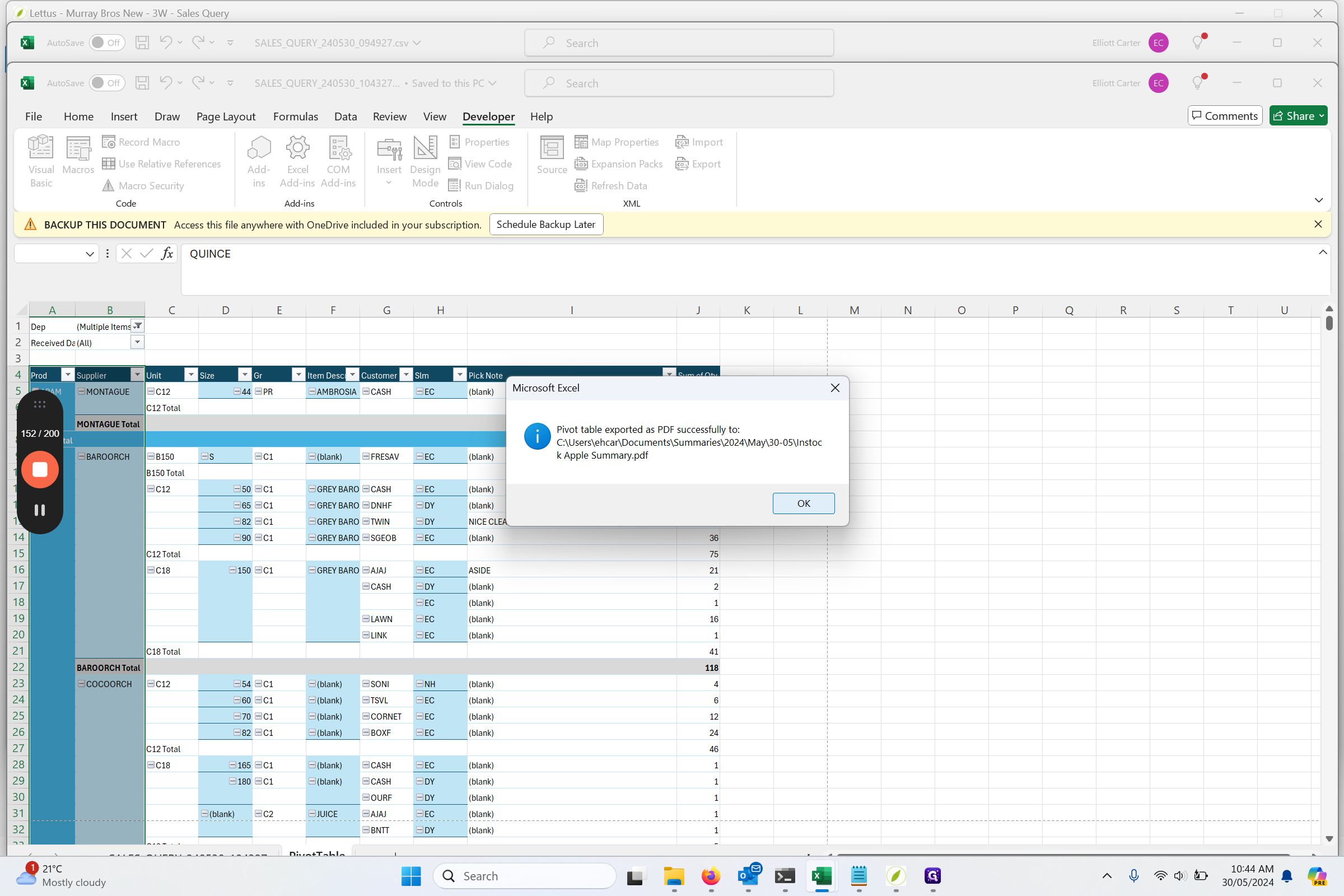Pause the screen recording
The width and height of the screenshot is (1344, 896).
pyautogui.click(x=39, y=510)
